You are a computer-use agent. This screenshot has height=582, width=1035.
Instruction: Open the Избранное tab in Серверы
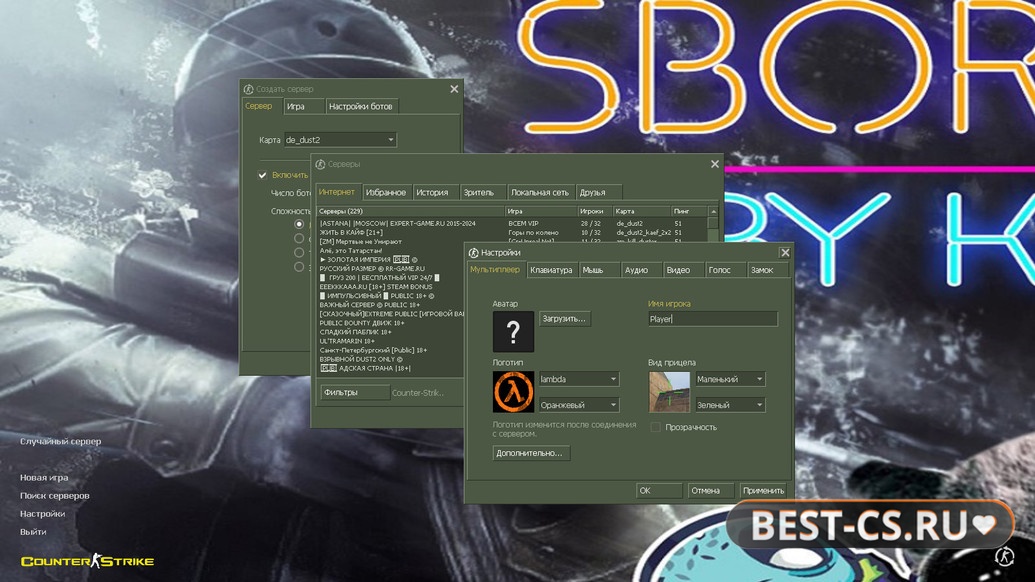point(386,192)
